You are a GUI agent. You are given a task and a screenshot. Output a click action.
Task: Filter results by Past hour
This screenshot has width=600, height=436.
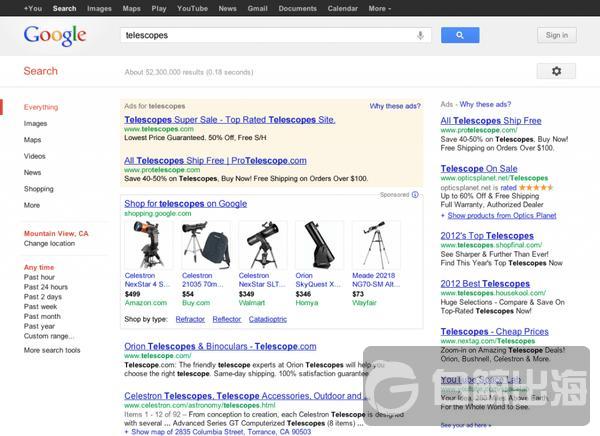[39, 277]
